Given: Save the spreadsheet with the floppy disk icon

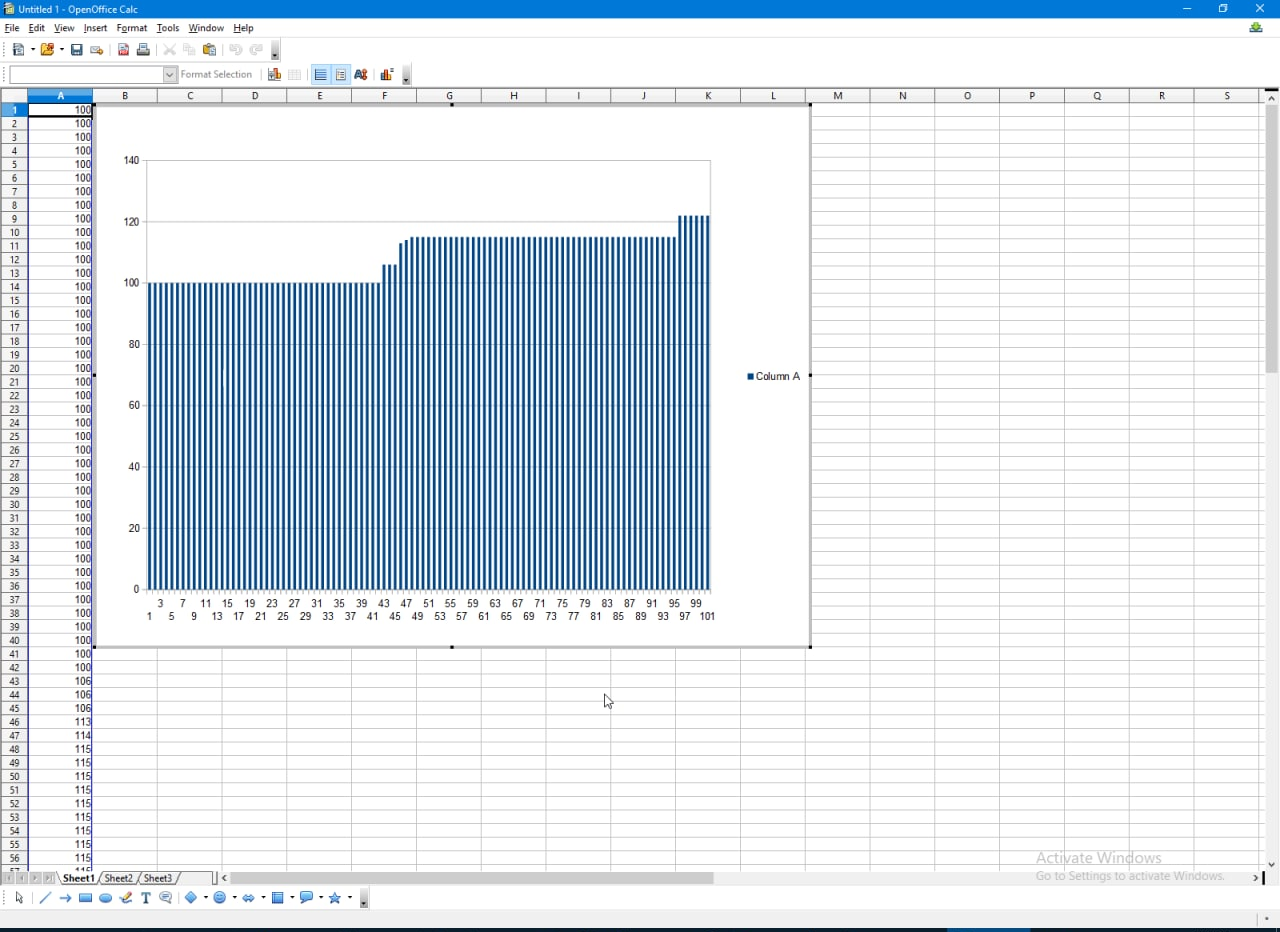Looking at the screenshot, I should click(x=76, y=50).
